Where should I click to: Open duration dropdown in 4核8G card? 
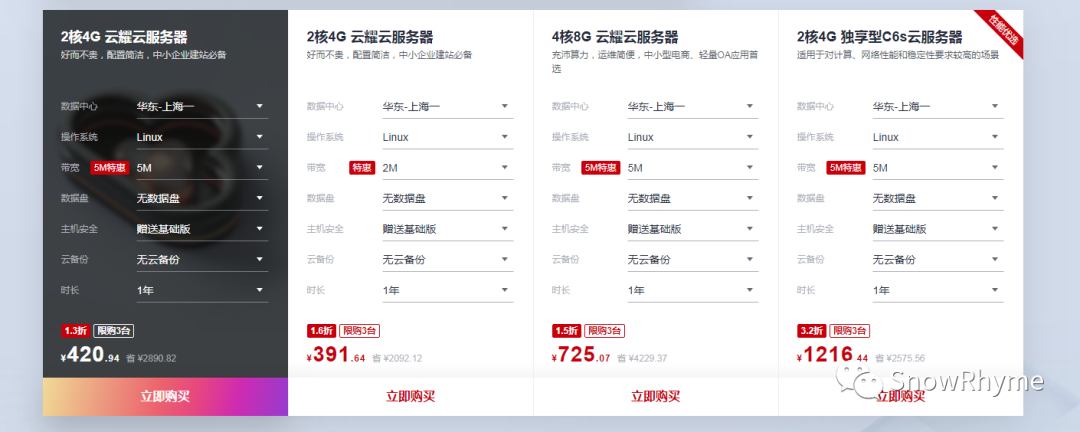tap(693, 290)
